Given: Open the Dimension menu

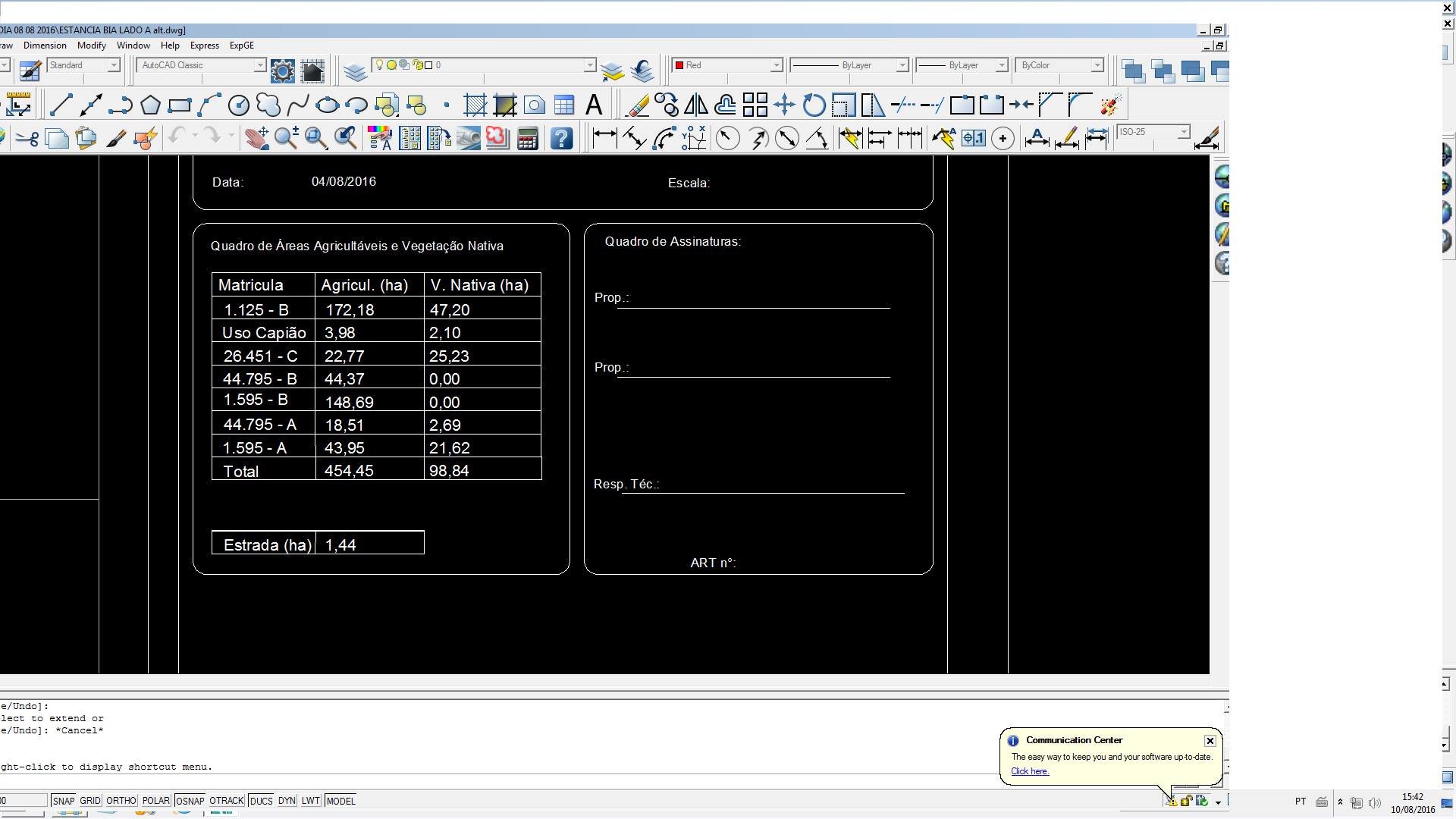Looking at the screenshot, I should [x=45, y=45].
